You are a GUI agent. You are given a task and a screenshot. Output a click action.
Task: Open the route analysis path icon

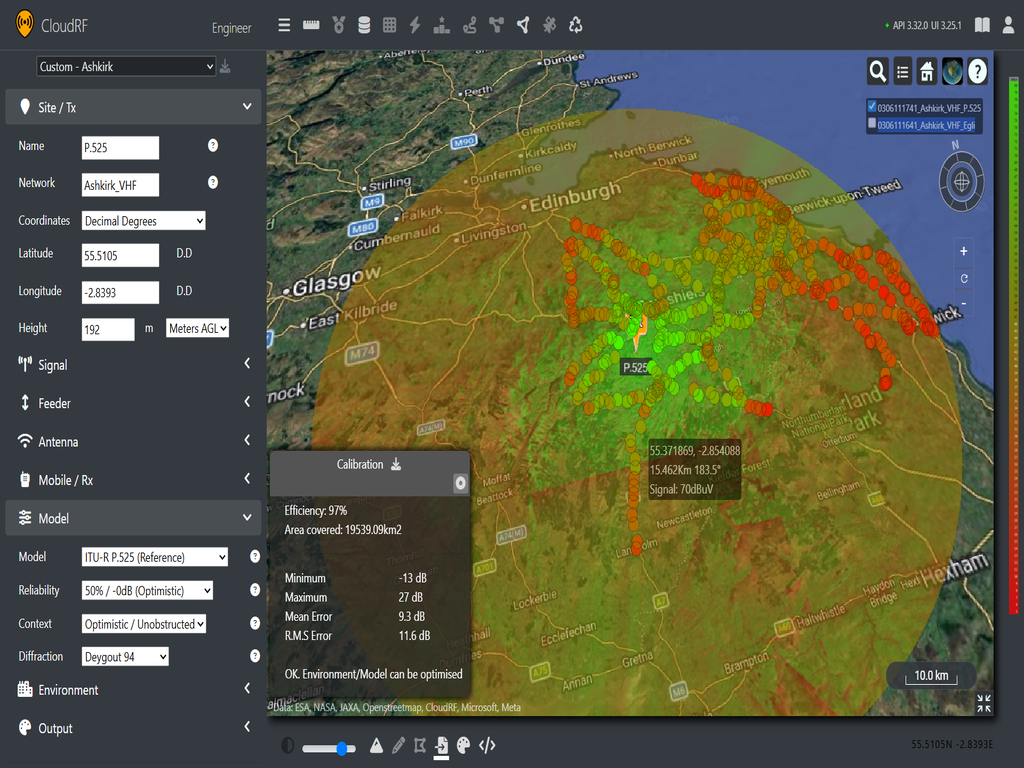468,25
